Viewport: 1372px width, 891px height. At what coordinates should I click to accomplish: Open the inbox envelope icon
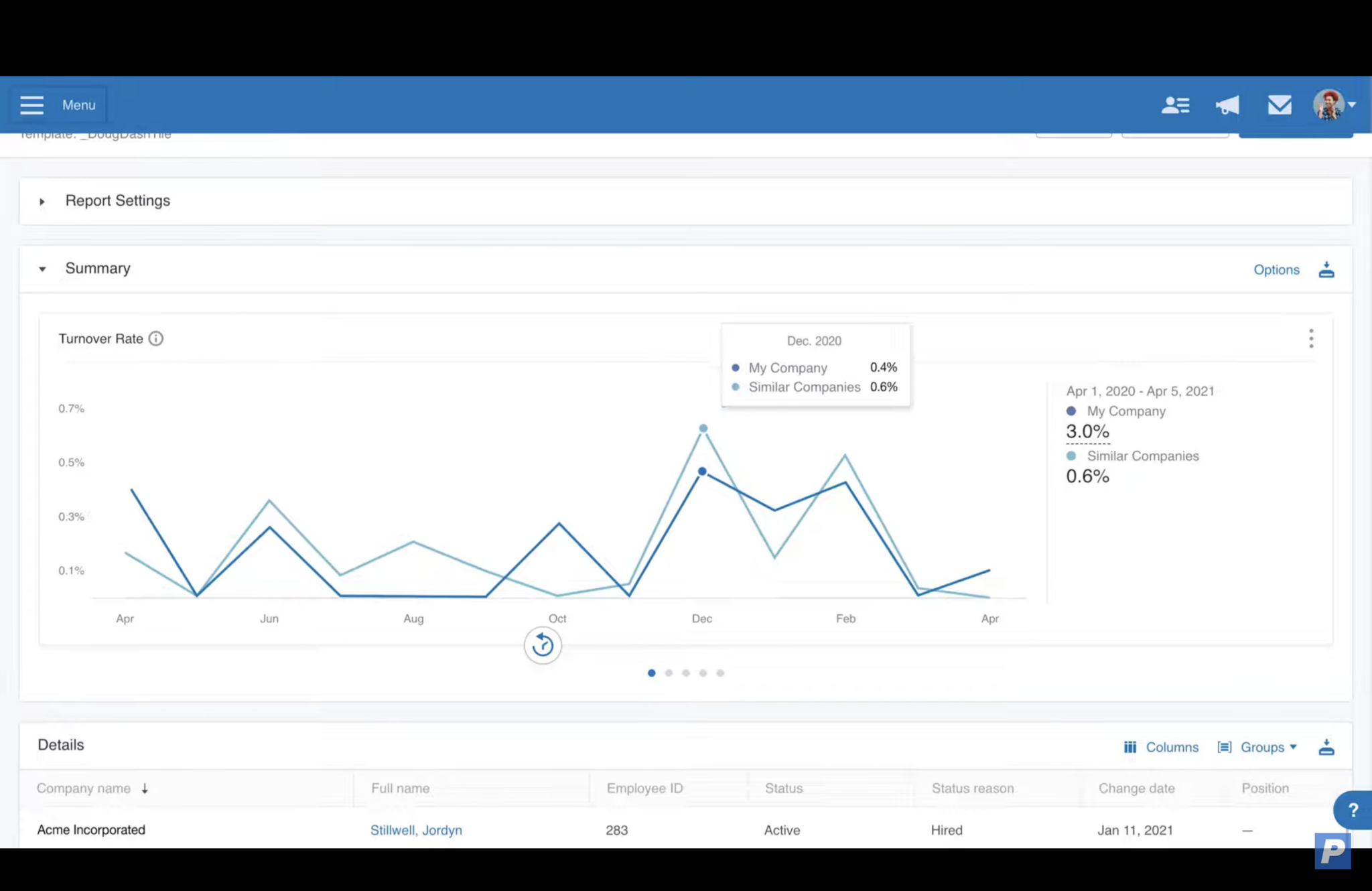[x=1279, y=105]
